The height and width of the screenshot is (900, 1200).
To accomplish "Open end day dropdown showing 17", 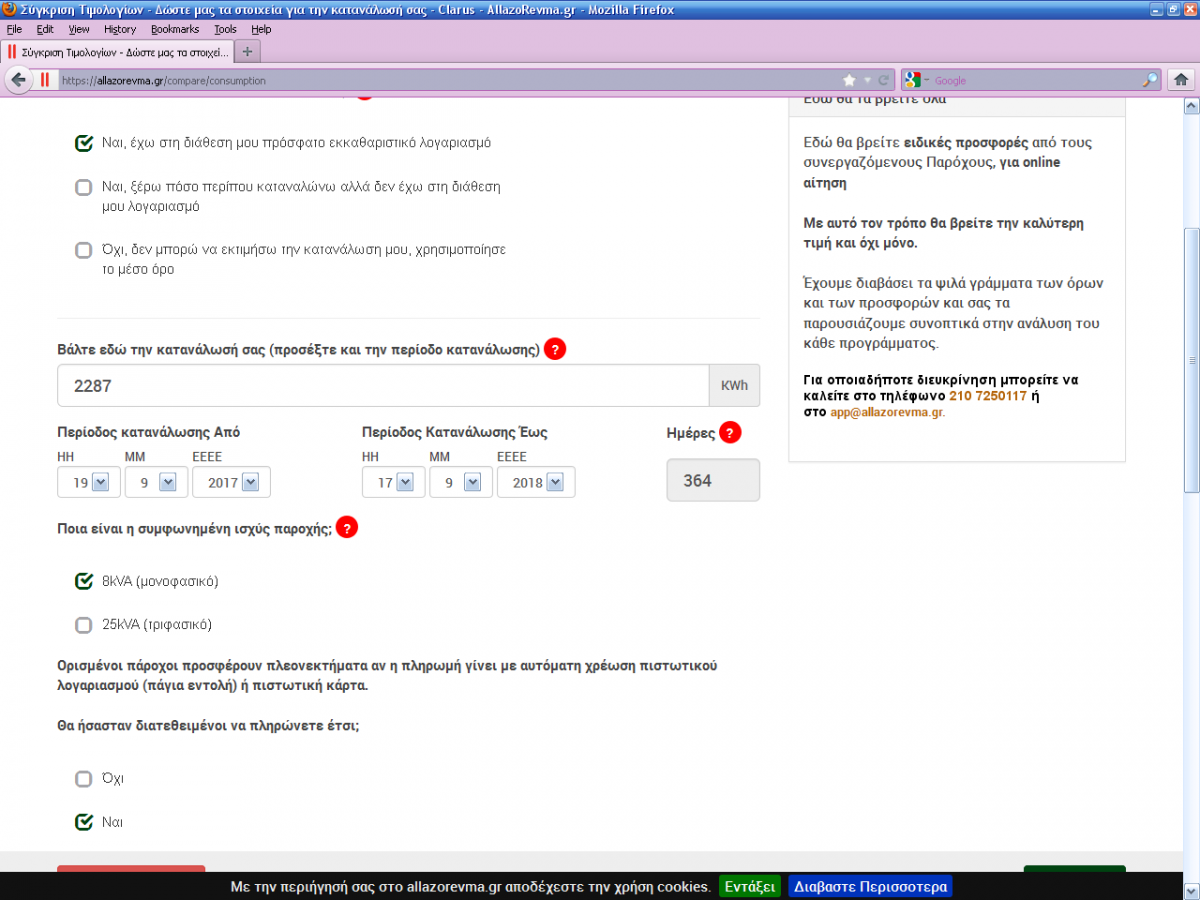I will click(x=393, y=482).
